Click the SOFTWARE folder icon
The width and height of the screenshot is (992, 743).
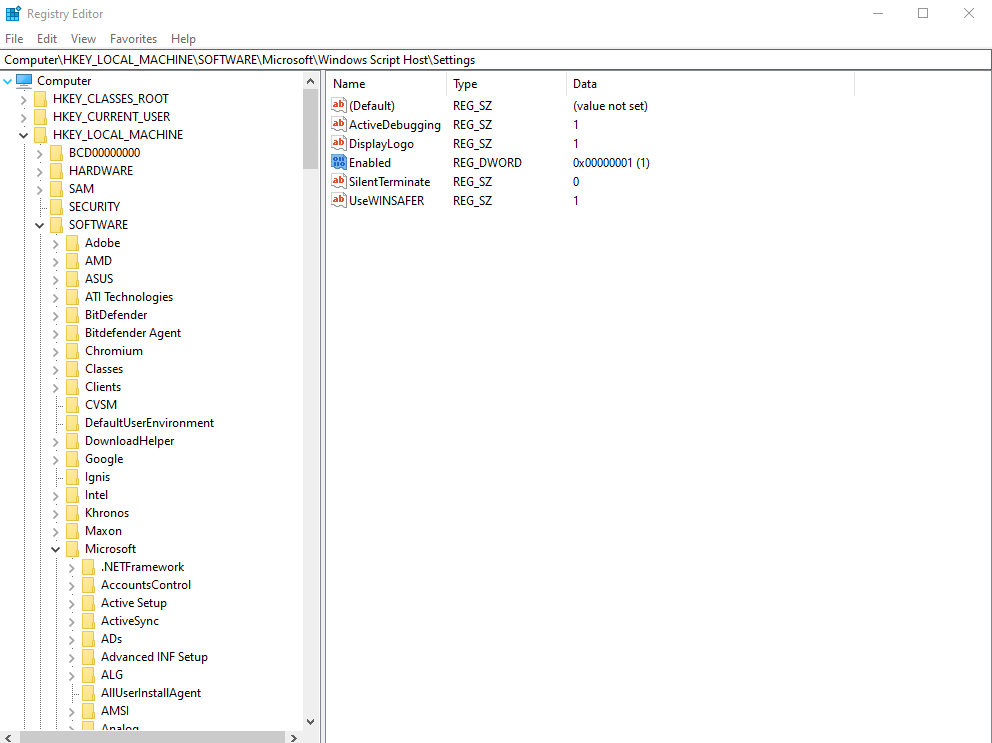(56, 225)
